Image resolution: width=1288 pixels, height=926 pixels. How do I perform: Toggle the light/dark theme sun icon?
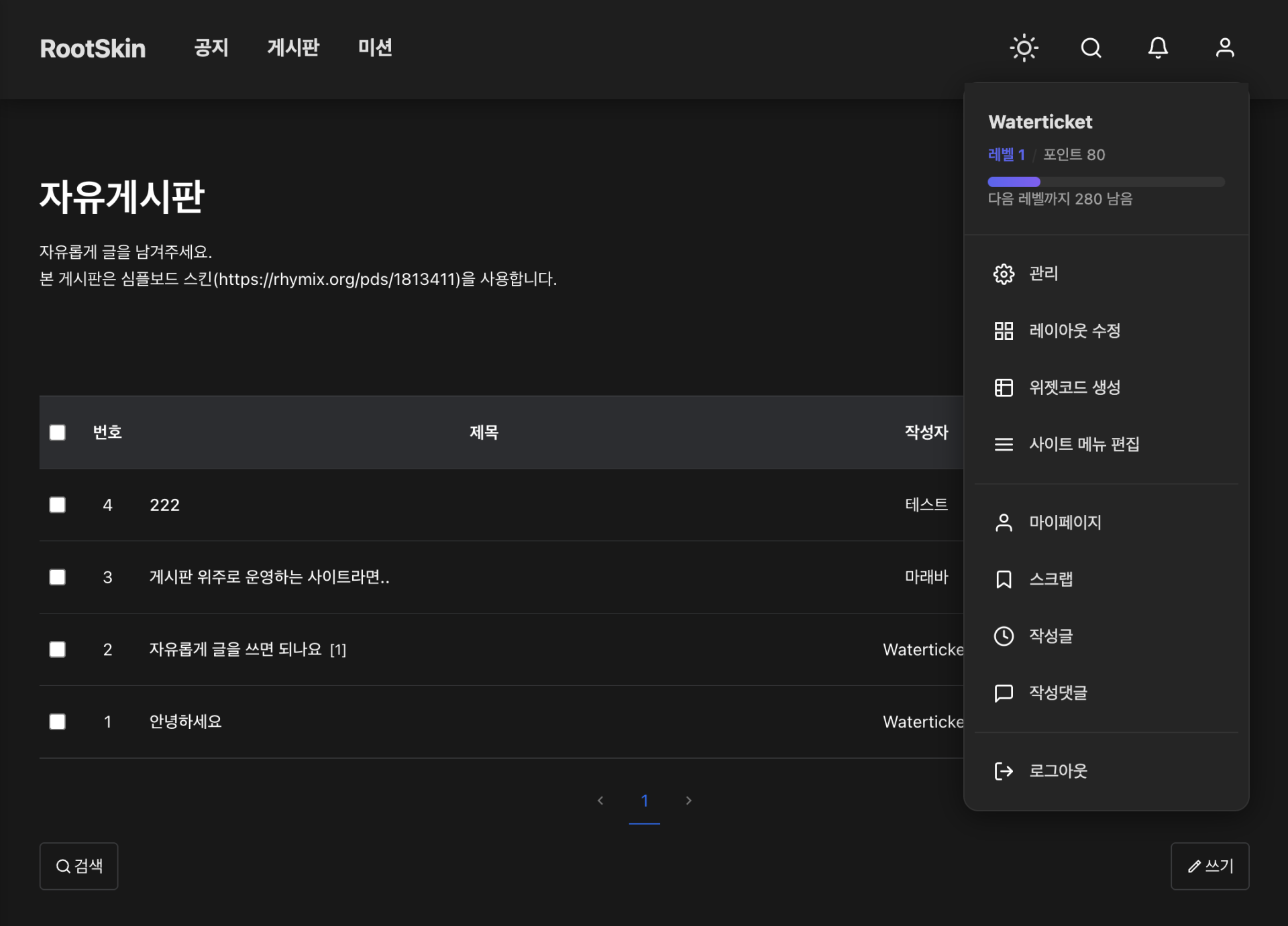[x=1024, y=48]
